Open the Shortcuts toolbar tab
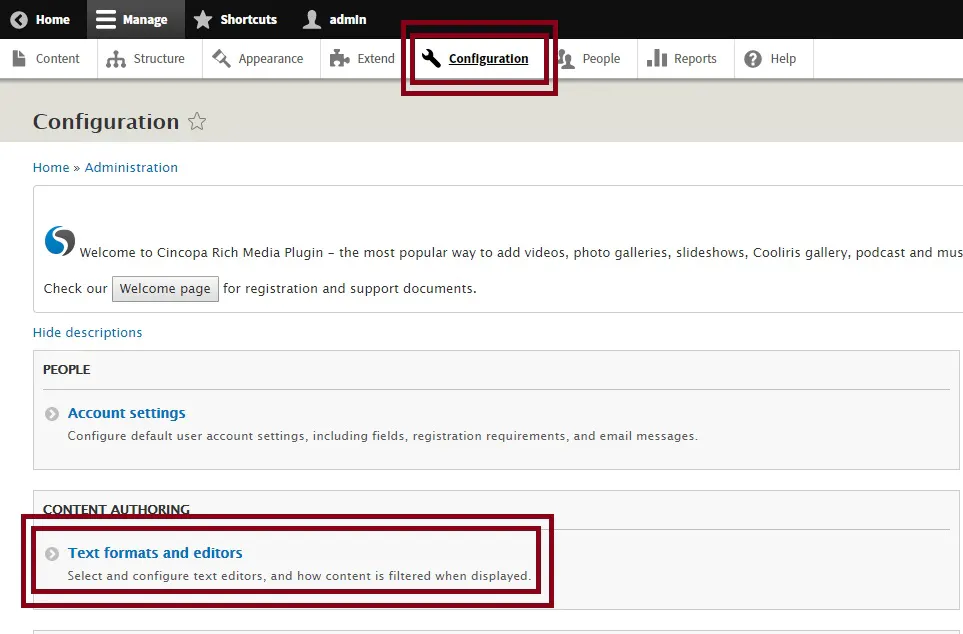The width and height of the screenshot is (963, 634). [236, 20]
